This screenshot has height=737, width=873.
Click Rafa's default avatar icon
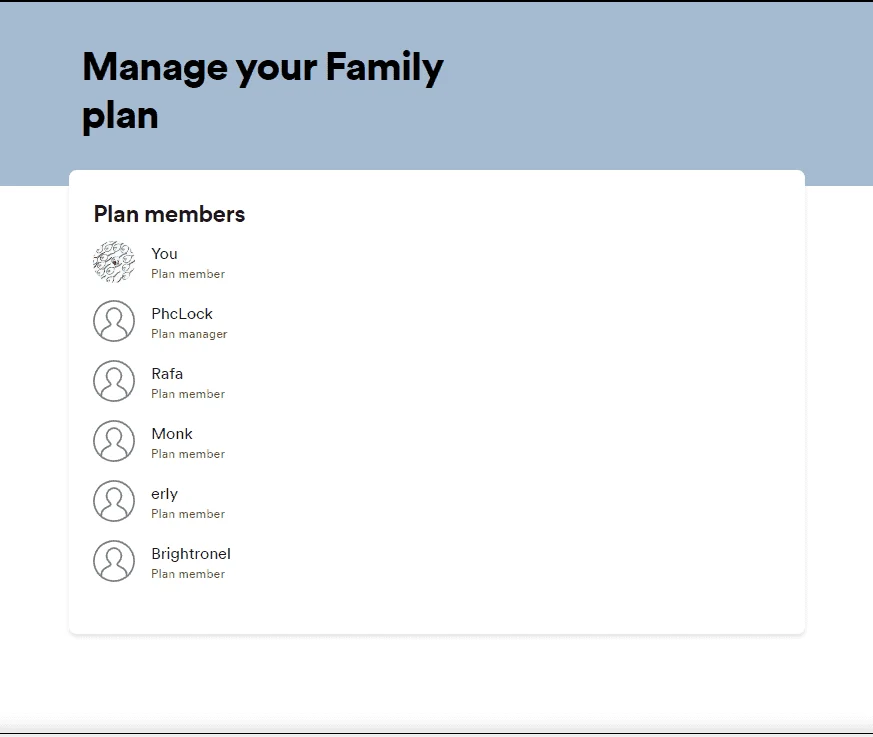click(x=114, y=381)
